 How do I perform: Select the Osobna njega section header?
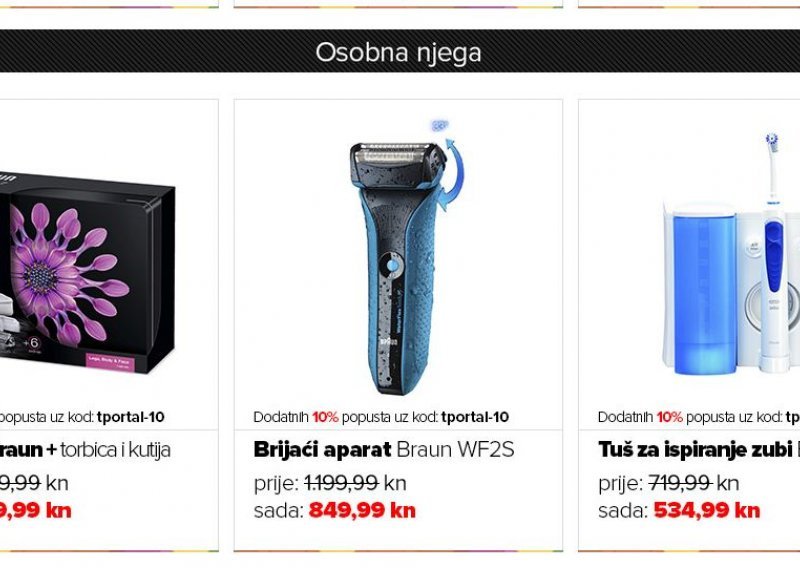tap(398, 52)
